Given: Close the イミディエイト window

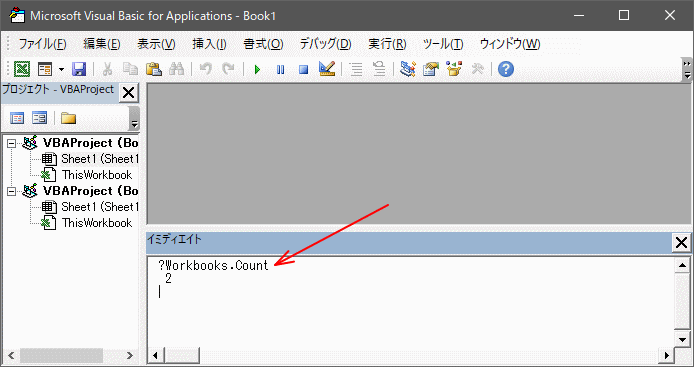Looking at the screenshot, I should [x=681, y=243].
